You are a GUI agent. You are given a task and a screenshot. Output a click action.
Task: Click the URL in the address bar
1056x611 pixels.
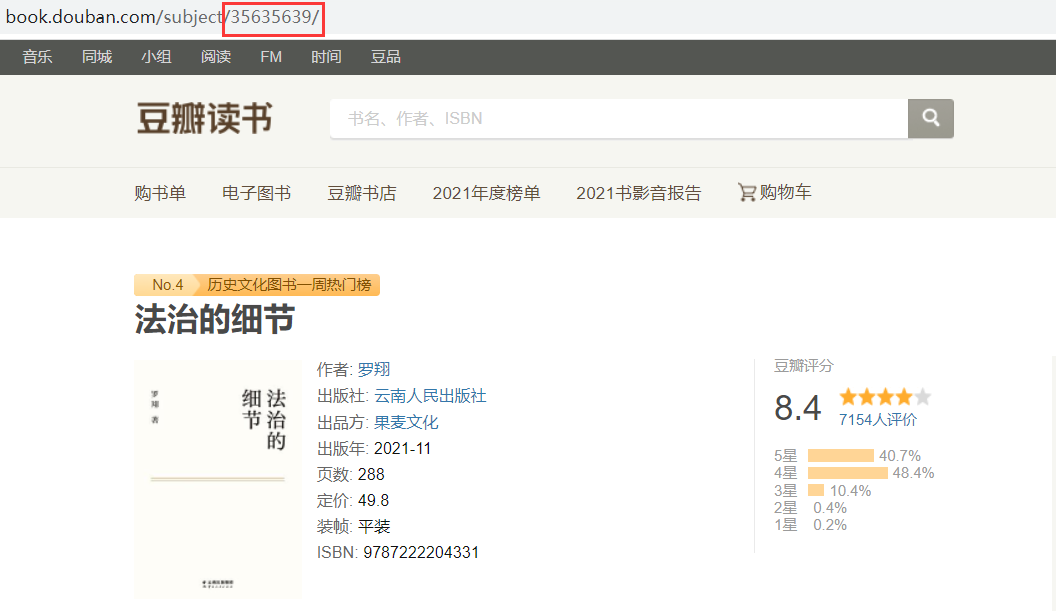[x=162, y=17]
